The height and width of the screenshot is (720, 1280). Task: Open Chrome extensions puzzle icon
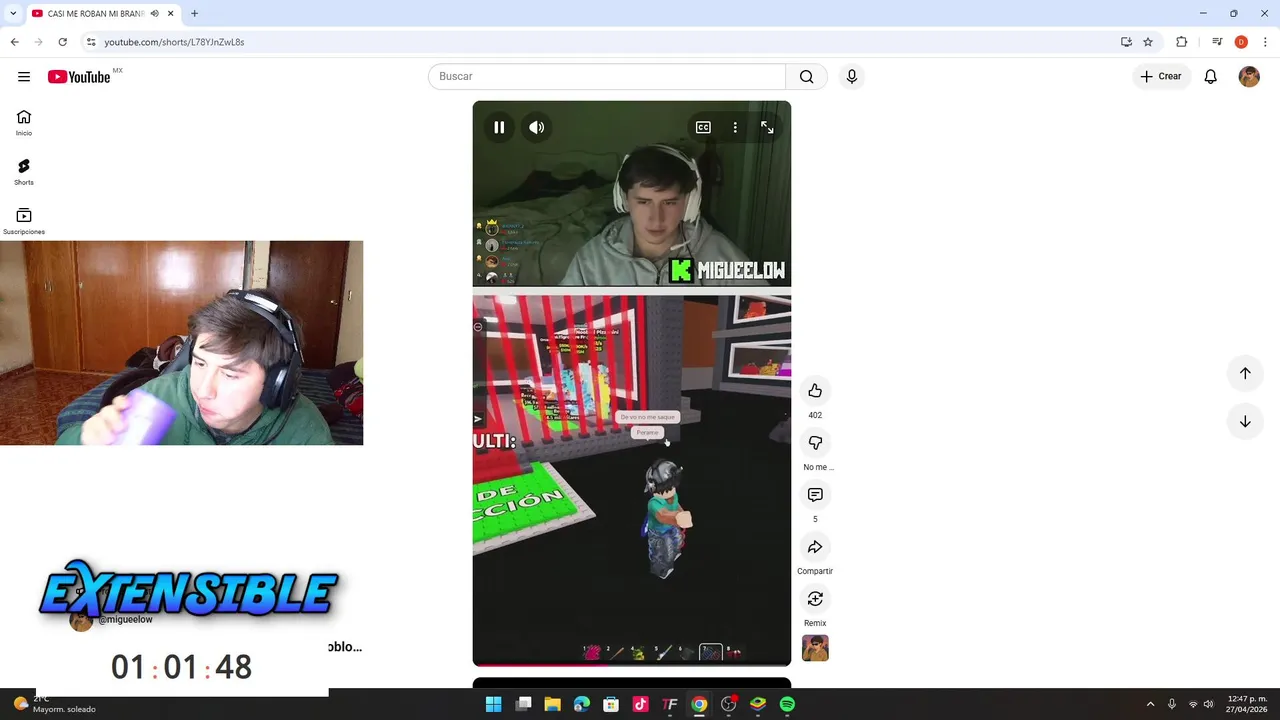pos(1181,42)
